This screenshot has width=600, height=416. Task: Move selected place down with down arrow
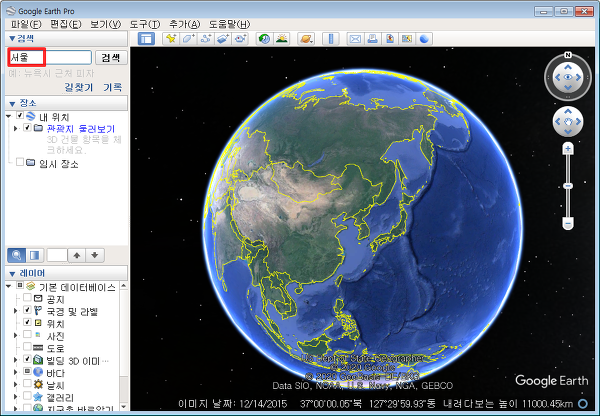point(95,255)
